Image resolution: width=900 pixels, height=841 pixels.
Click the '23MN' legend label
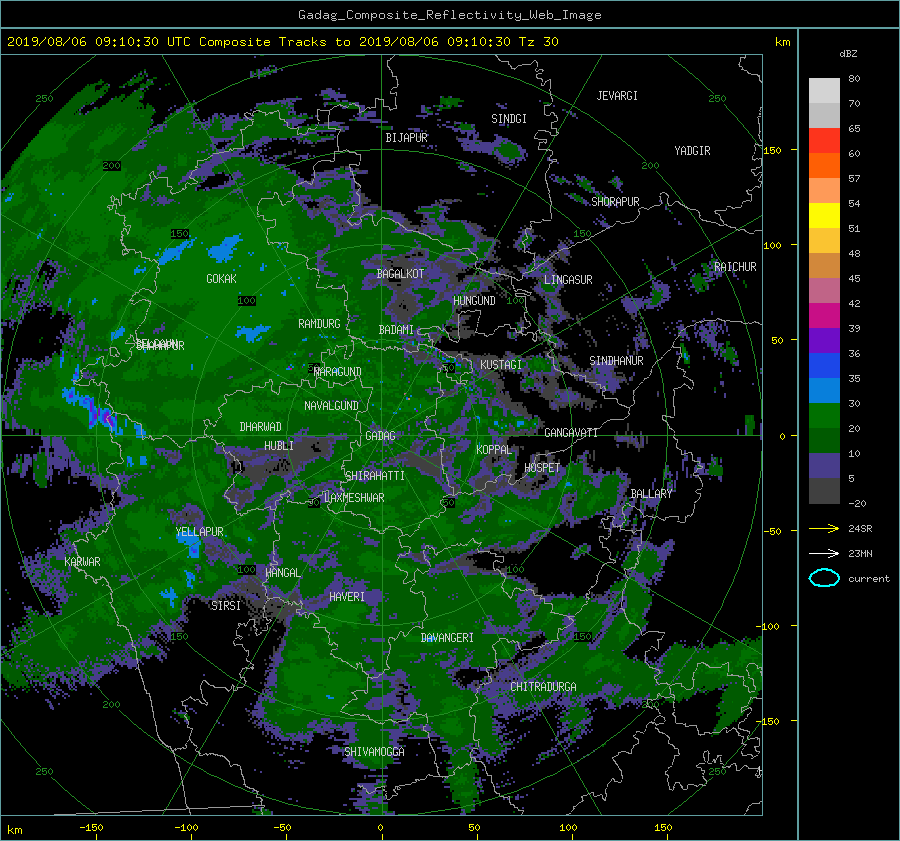(x=860, y=553)
